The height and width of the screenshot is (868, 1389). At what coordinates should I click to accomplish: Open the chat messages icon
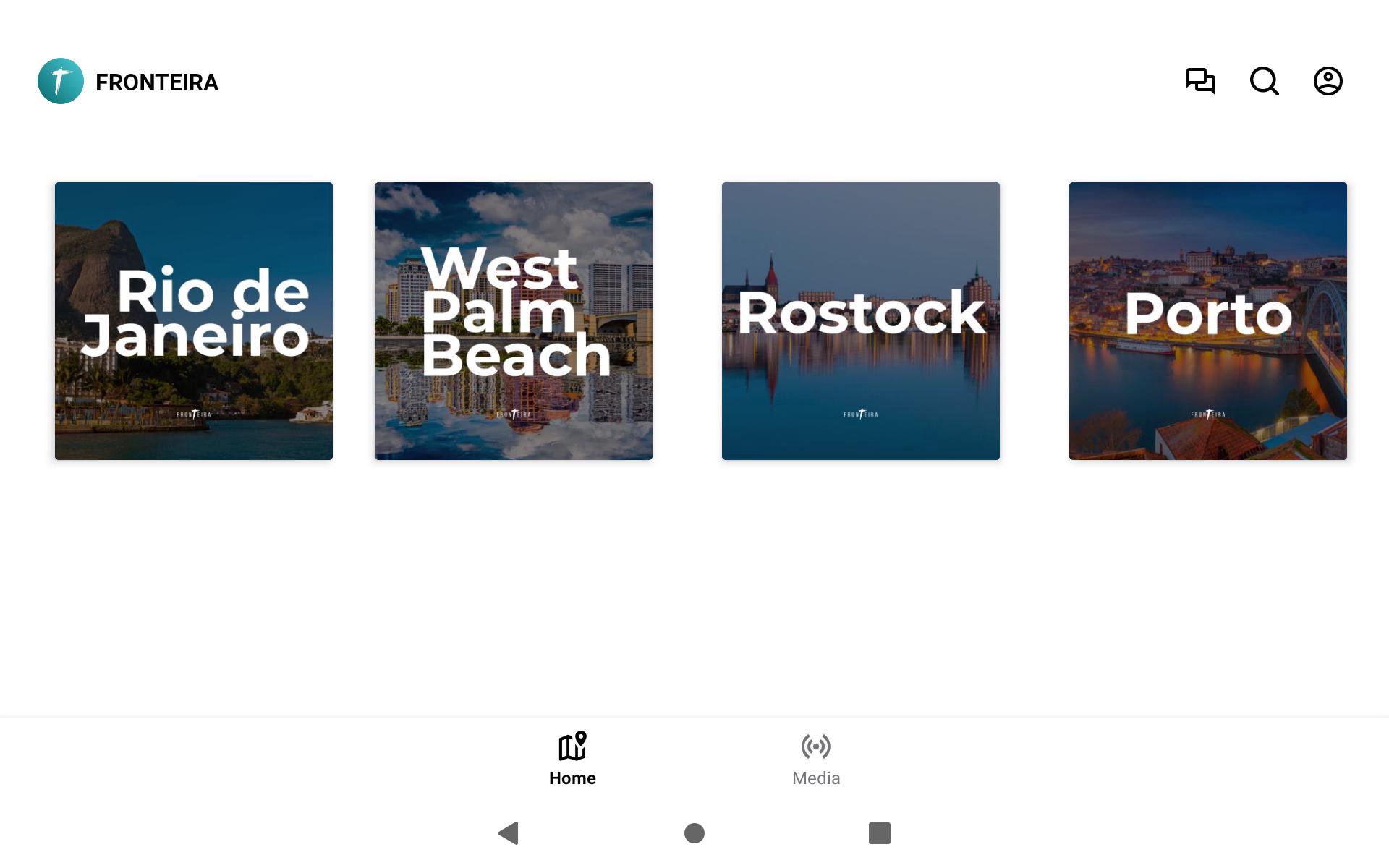coord(1200,81)
